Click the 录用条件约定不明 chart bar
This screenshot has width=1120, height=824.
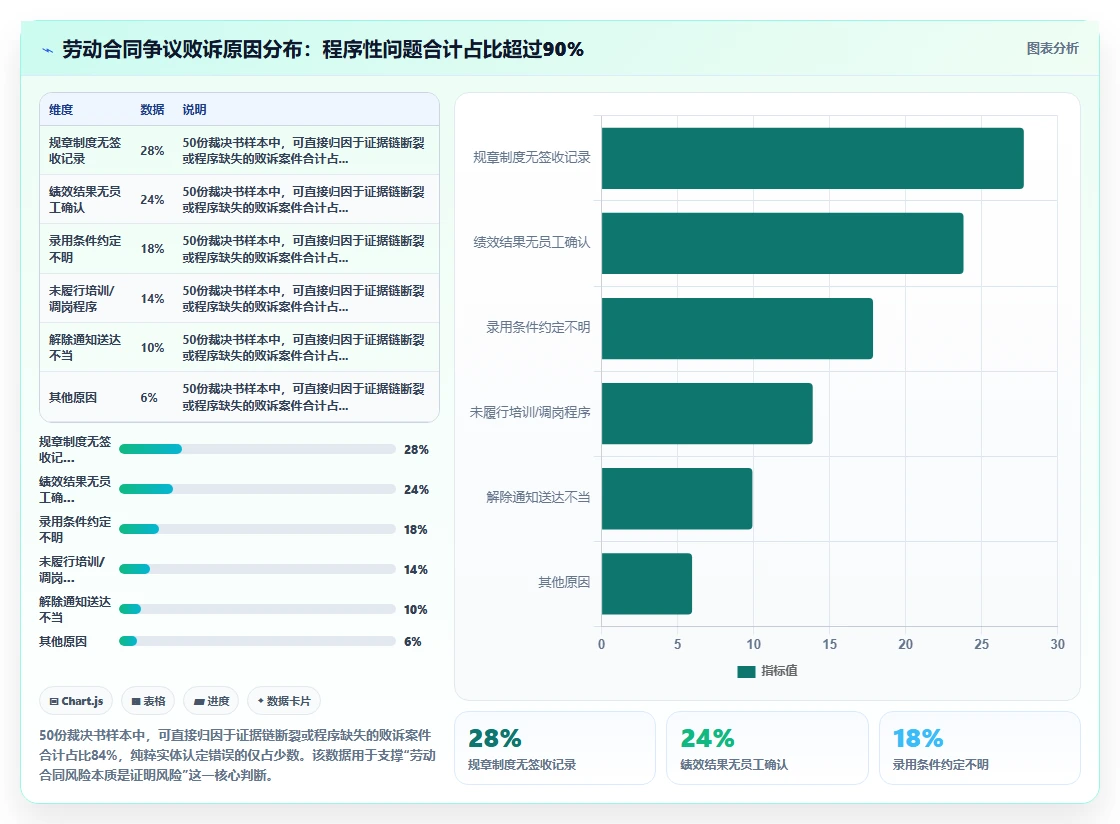[x=737, y=328]
